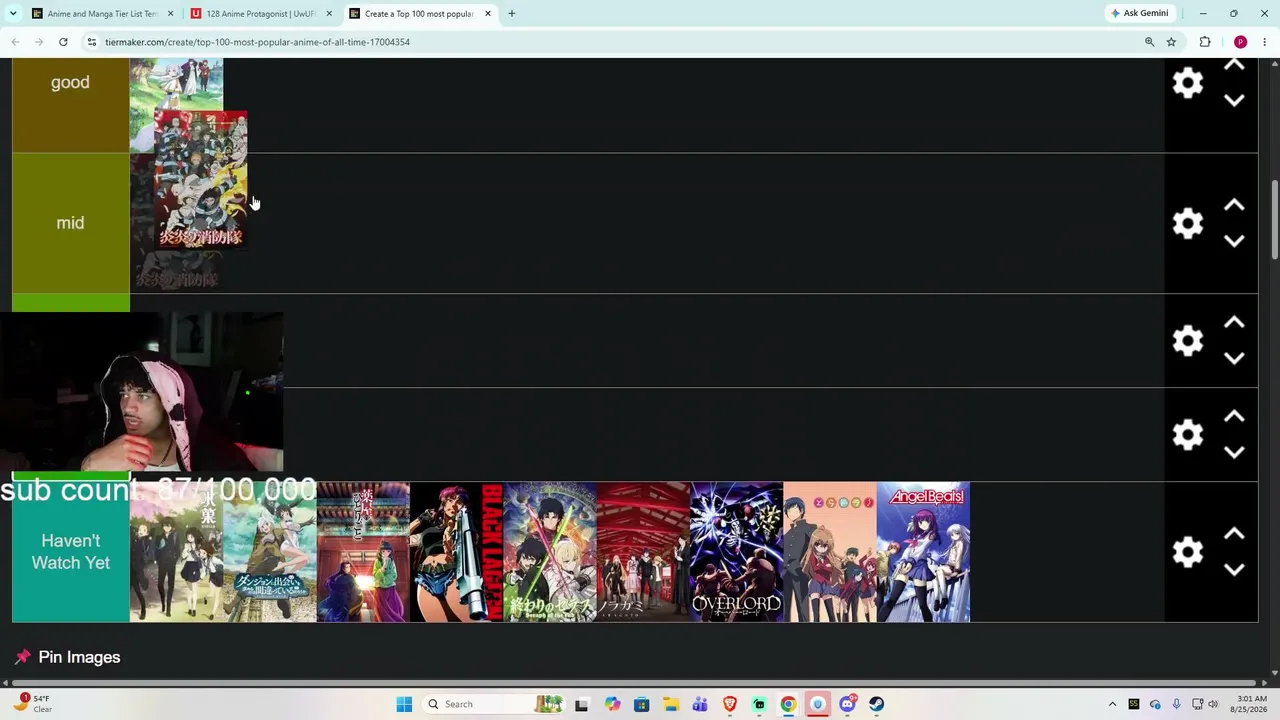Viewport: 1280px width, 720px height.
Task: Click the mid tier label
Action: click(x=70, y=223)
